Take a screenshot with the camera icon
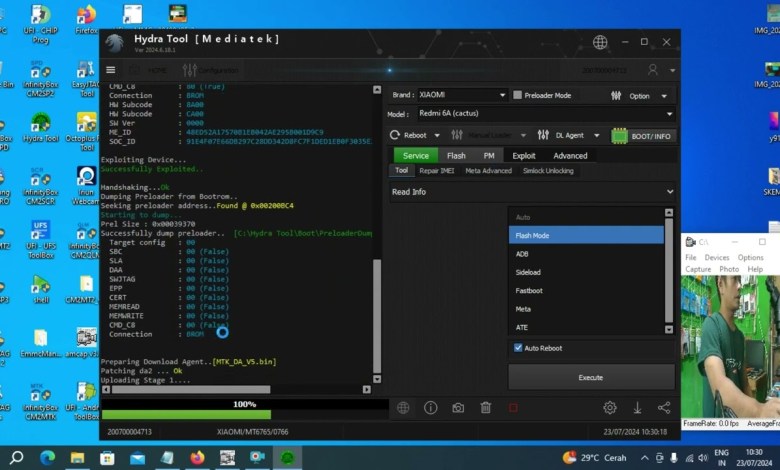The height and width of the screenshot is (470, 780). [x=458, y=407]
